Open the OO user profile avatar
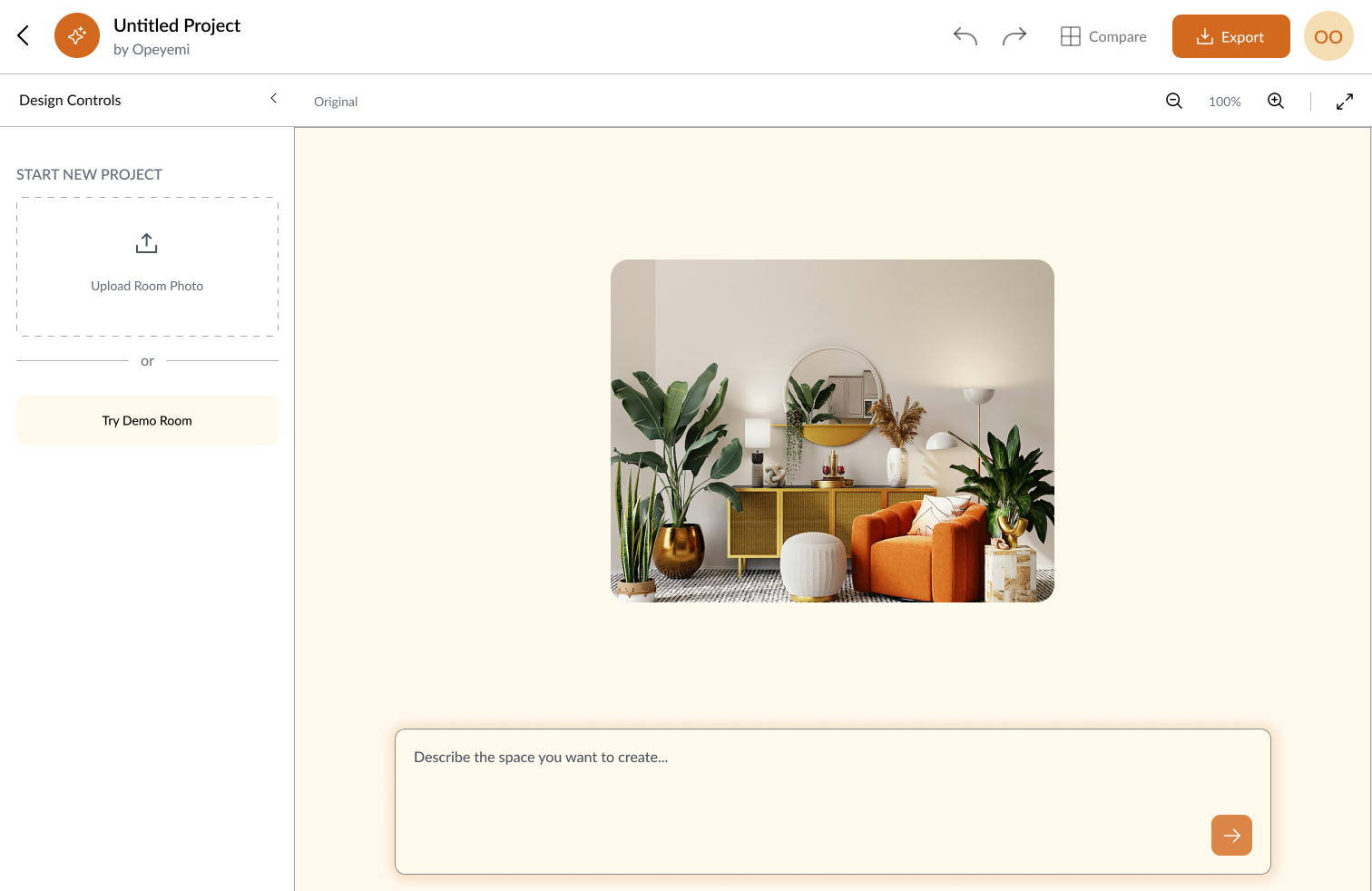This screenshot has width=1372, height=891. coord(1328,36)
